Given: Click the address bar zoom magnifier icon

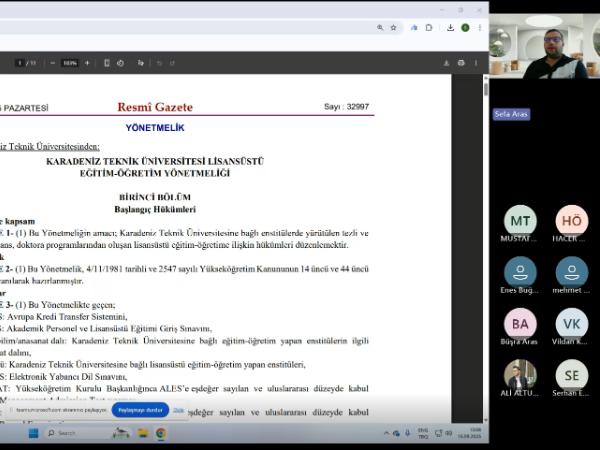Looking at the screenshot, I should [380, 28].
